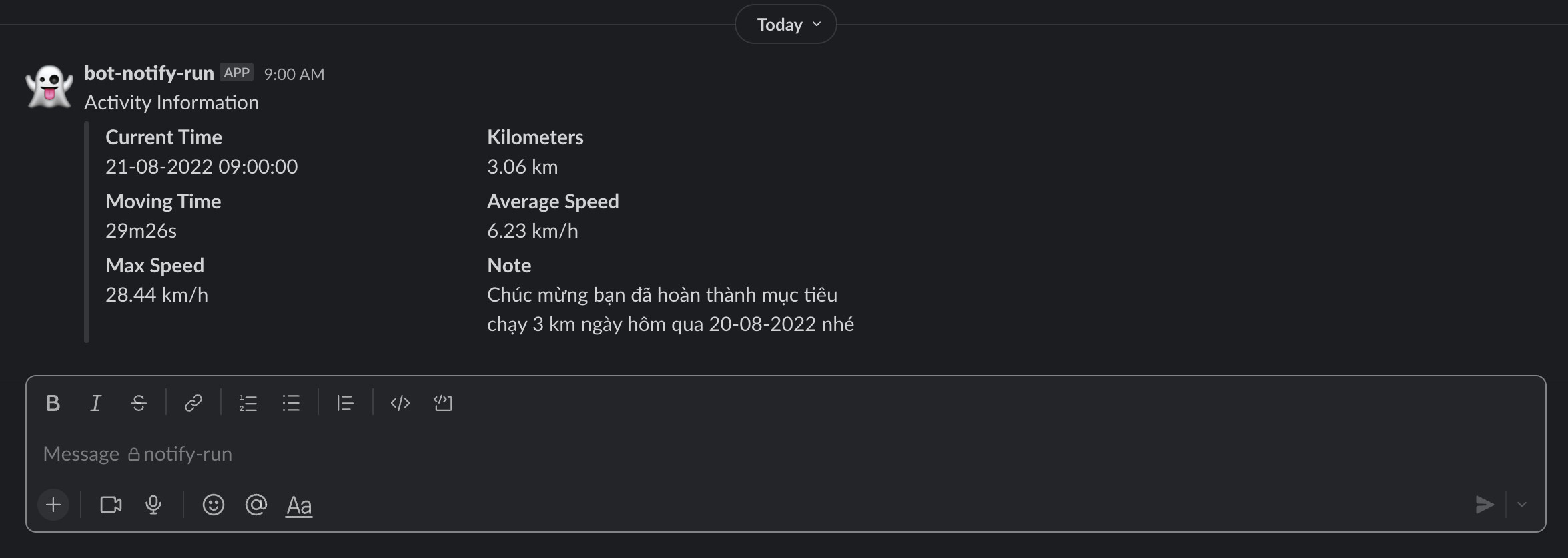This screenshot has width=1568, height=558.
Task: Apply strikethrough formatting in the toolbar
Action: click(x=138, y=402)
